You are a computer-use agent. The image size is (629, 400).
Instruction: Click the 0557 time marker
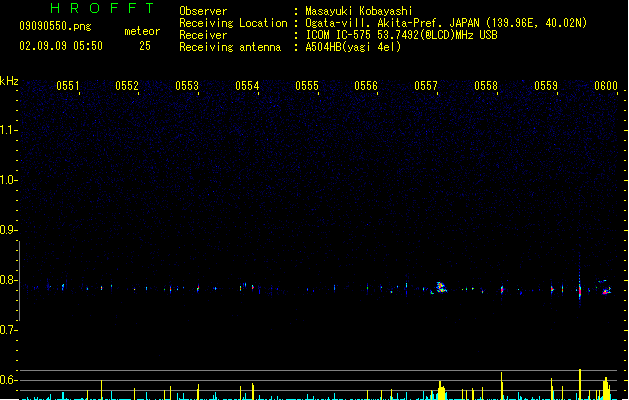[426, 86]
